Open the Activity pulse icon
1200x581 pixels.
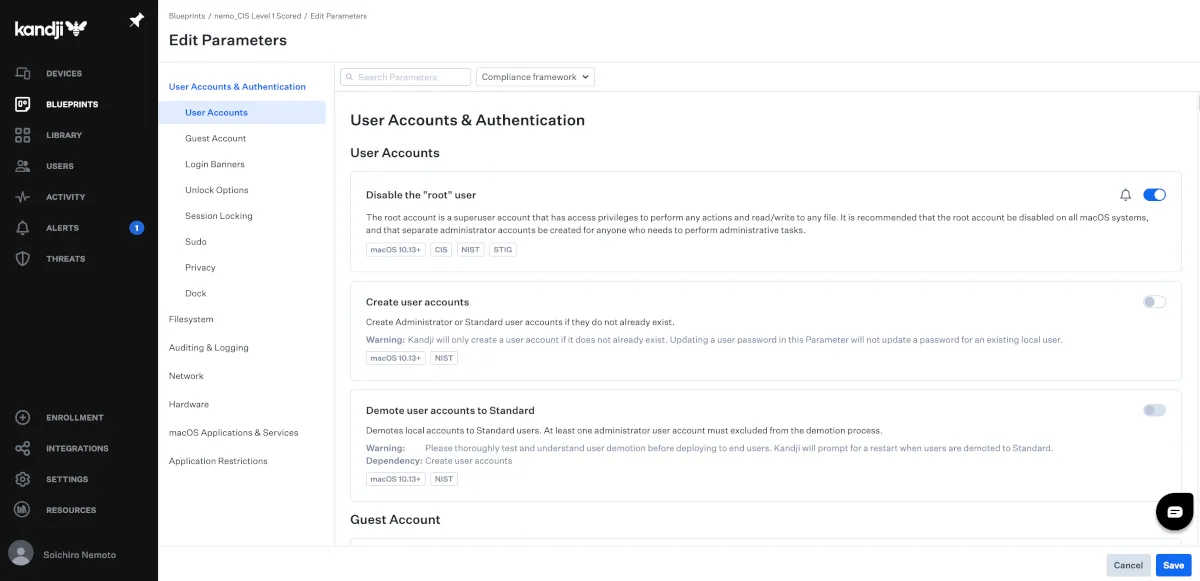pos(22,197)
